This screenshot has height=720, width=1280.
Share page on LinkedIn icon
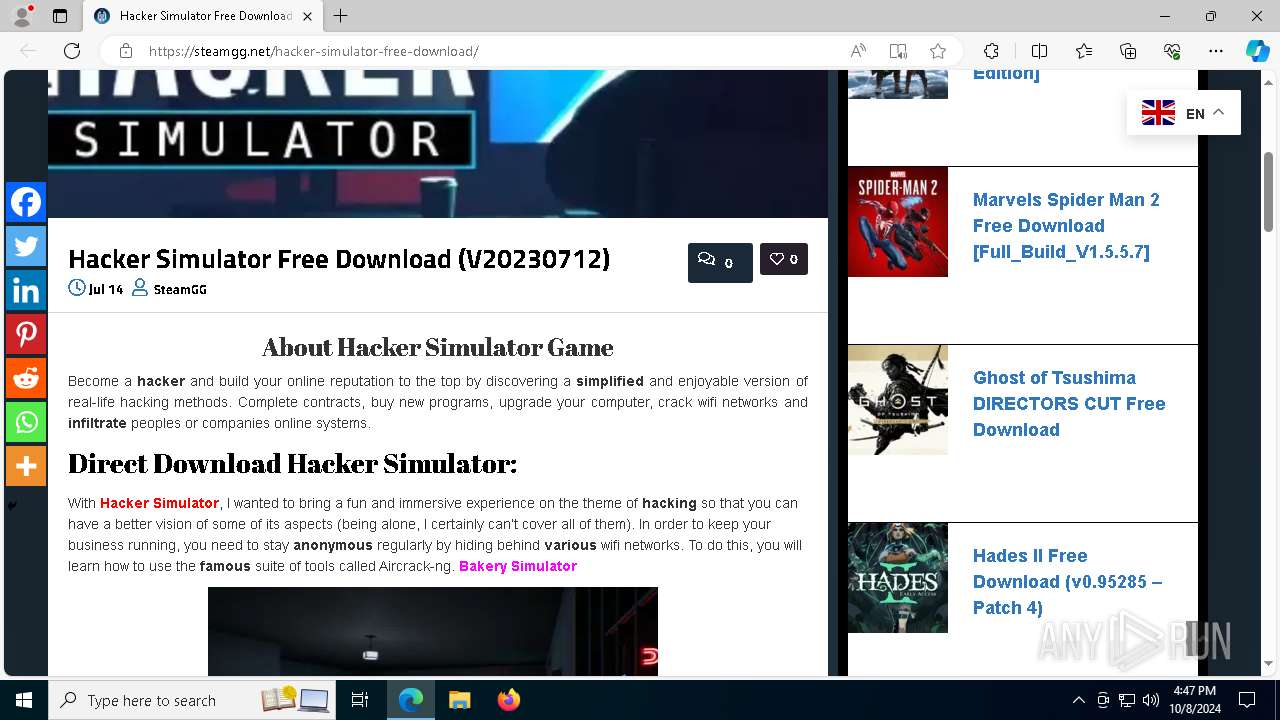[x=26, y=290]
